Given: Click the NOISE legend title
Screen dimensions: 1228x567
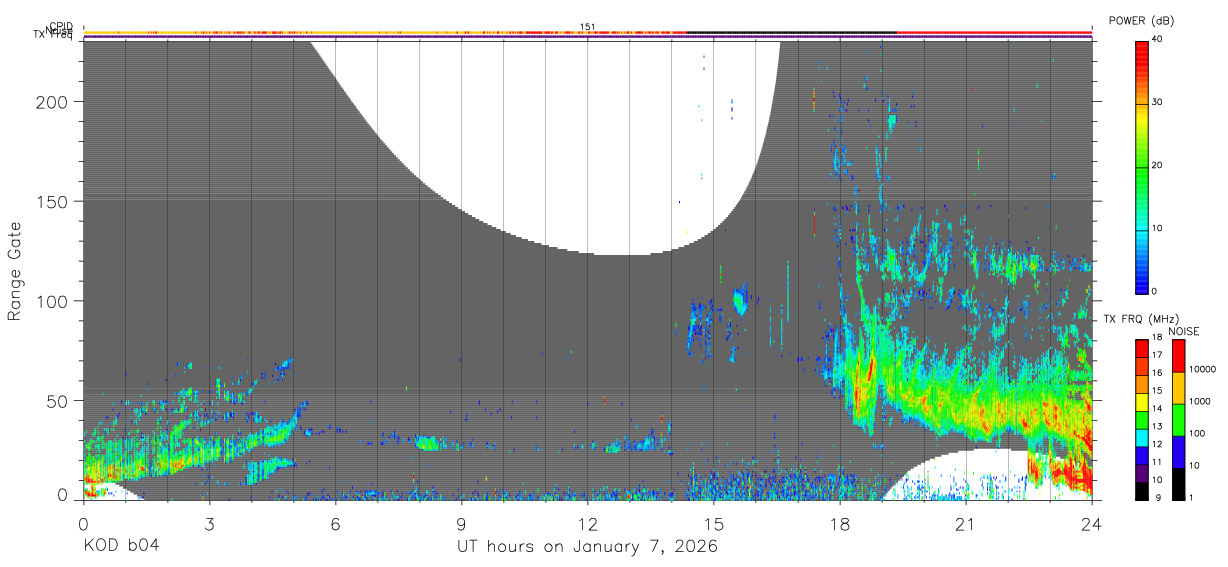Looking at the screenshot, I should [x=1183, y=331].
